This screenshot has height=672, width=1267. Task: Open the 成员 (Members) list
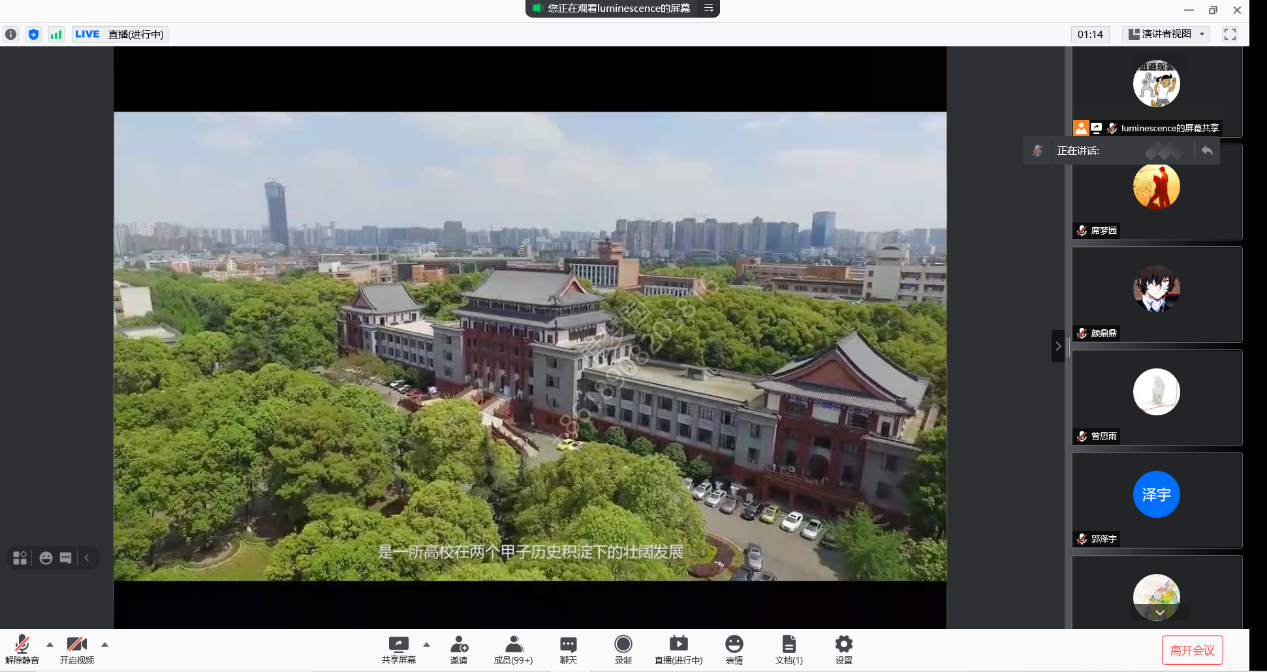point(513,648)
